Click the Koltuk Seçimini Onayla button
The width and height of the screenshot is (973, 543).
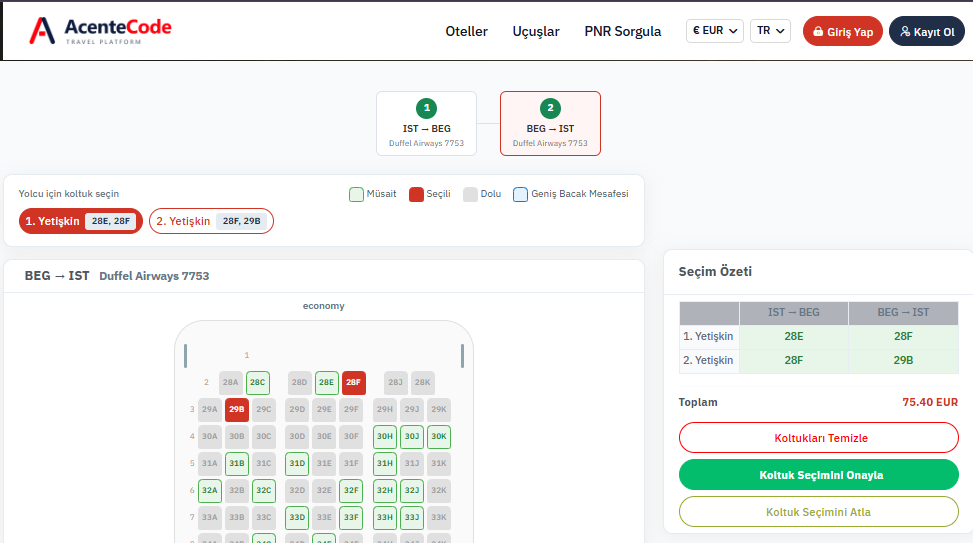pos(818,475)
